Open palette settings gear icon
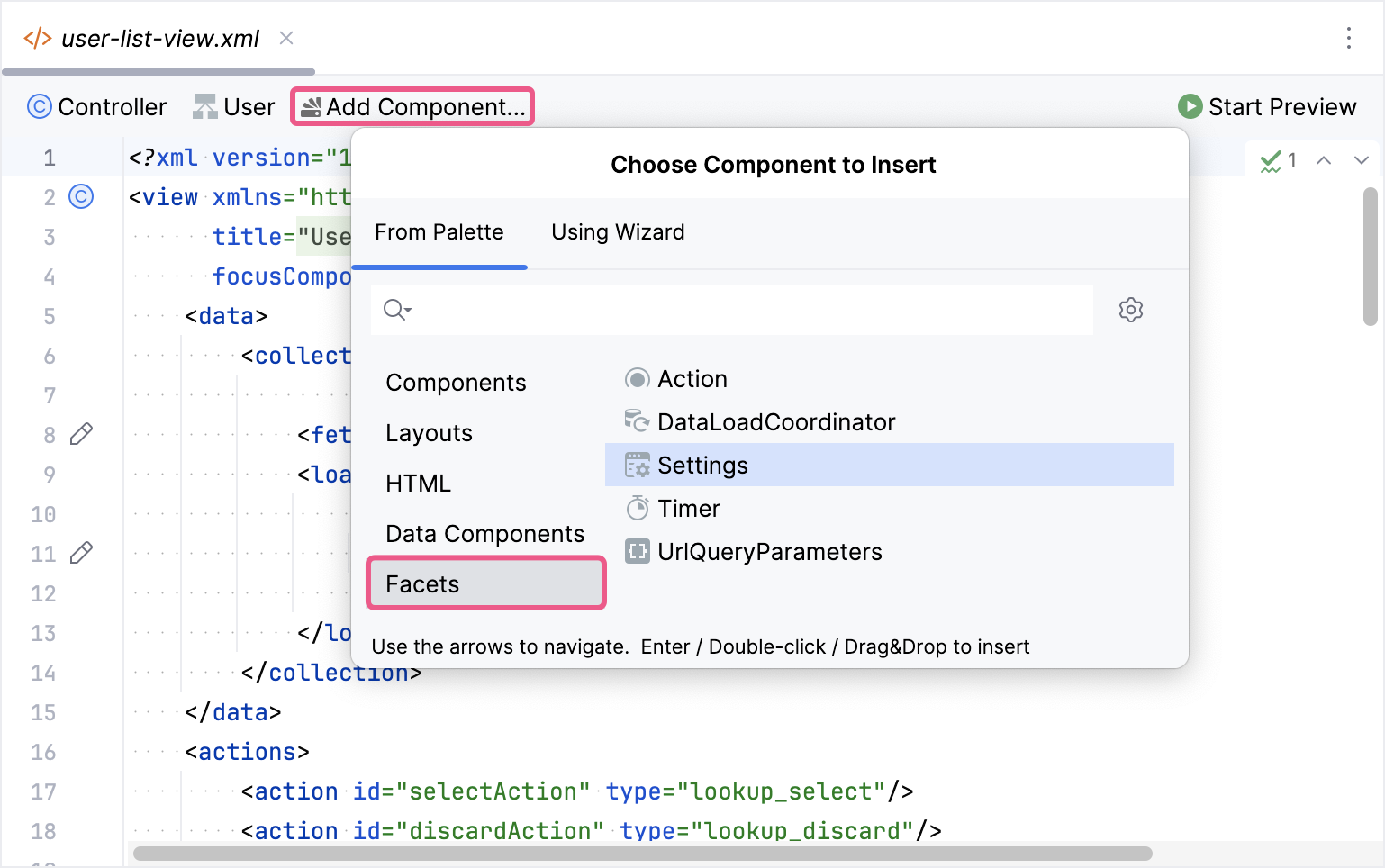This screenshot has width=1385, height=868. tap(1130, 311)
